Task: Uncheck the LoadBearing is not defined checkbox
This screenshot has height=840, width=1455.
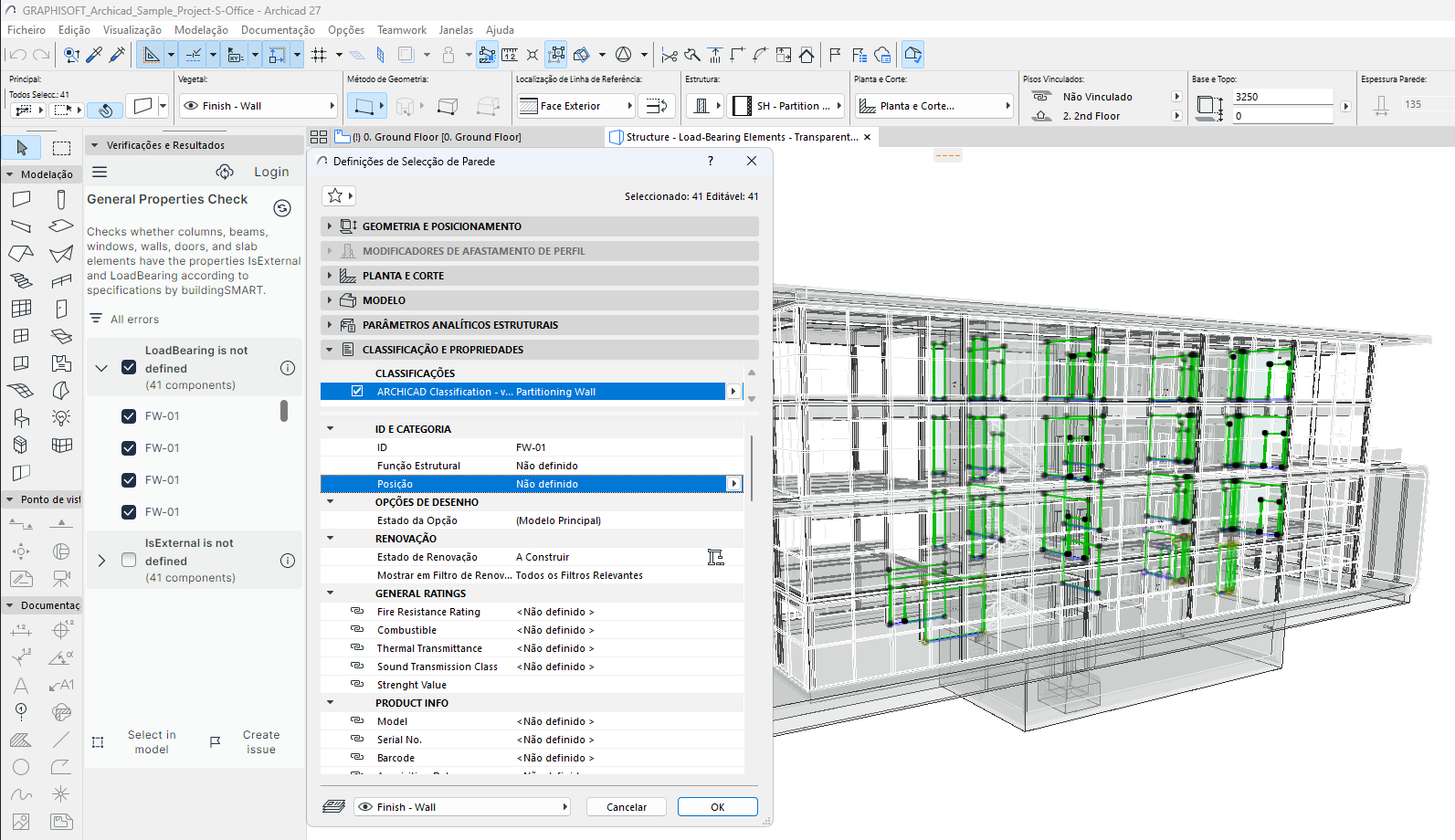Action: tap(129, 368)
